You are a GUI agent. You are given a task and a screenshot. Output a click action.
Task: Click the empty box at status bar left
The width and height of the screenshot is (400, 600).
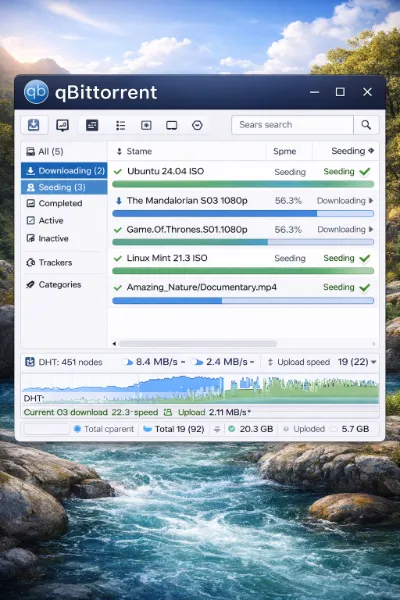click(x=46, y=429)
